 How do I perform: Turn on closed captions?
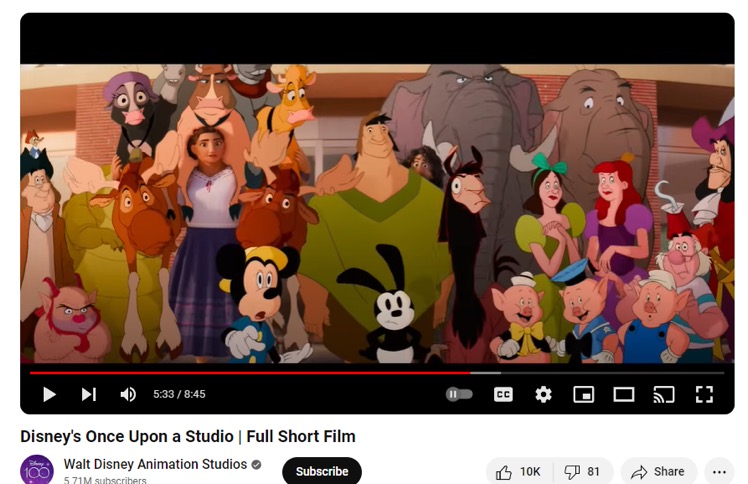(503, 394)
